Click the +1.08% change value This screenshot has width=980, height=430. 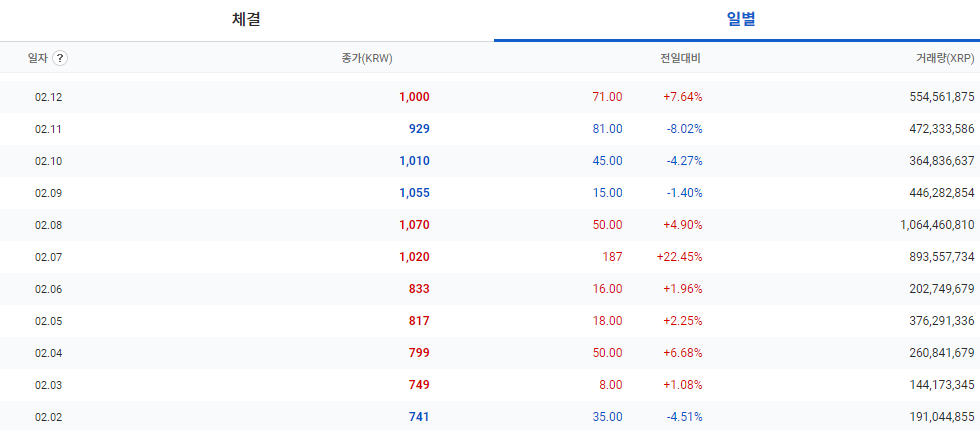(x=682, y=384)
